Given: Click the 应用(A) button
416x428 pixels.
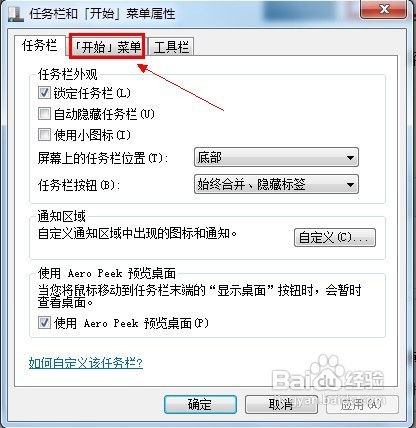Looking at the screenshot, I should coord(362,404).
